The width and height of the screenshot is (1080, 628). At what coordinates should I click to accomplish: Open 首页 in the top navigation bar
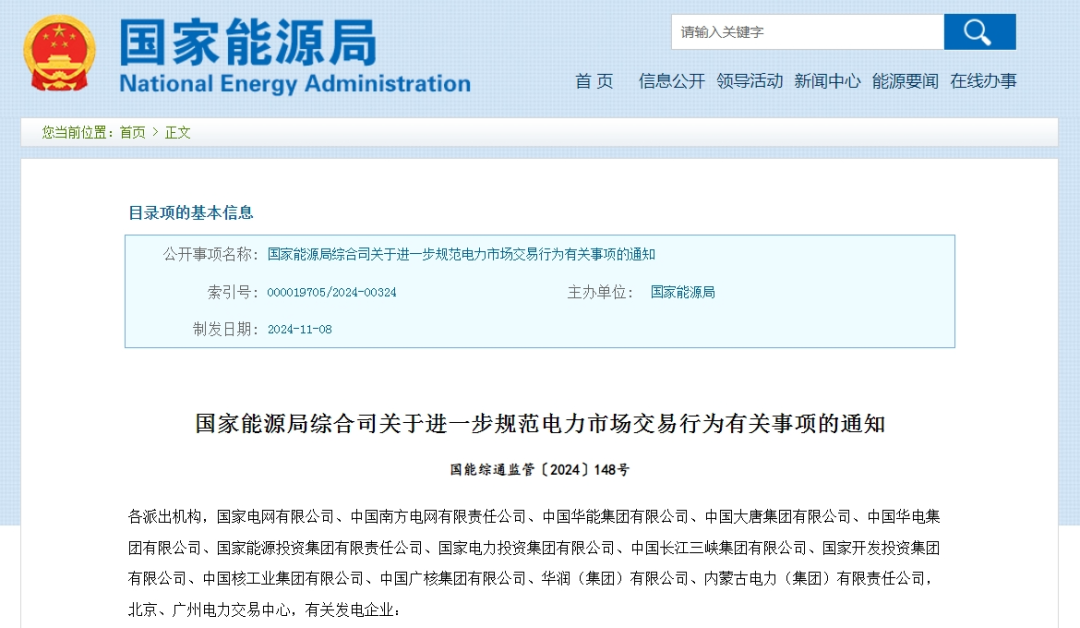(594, 81)
